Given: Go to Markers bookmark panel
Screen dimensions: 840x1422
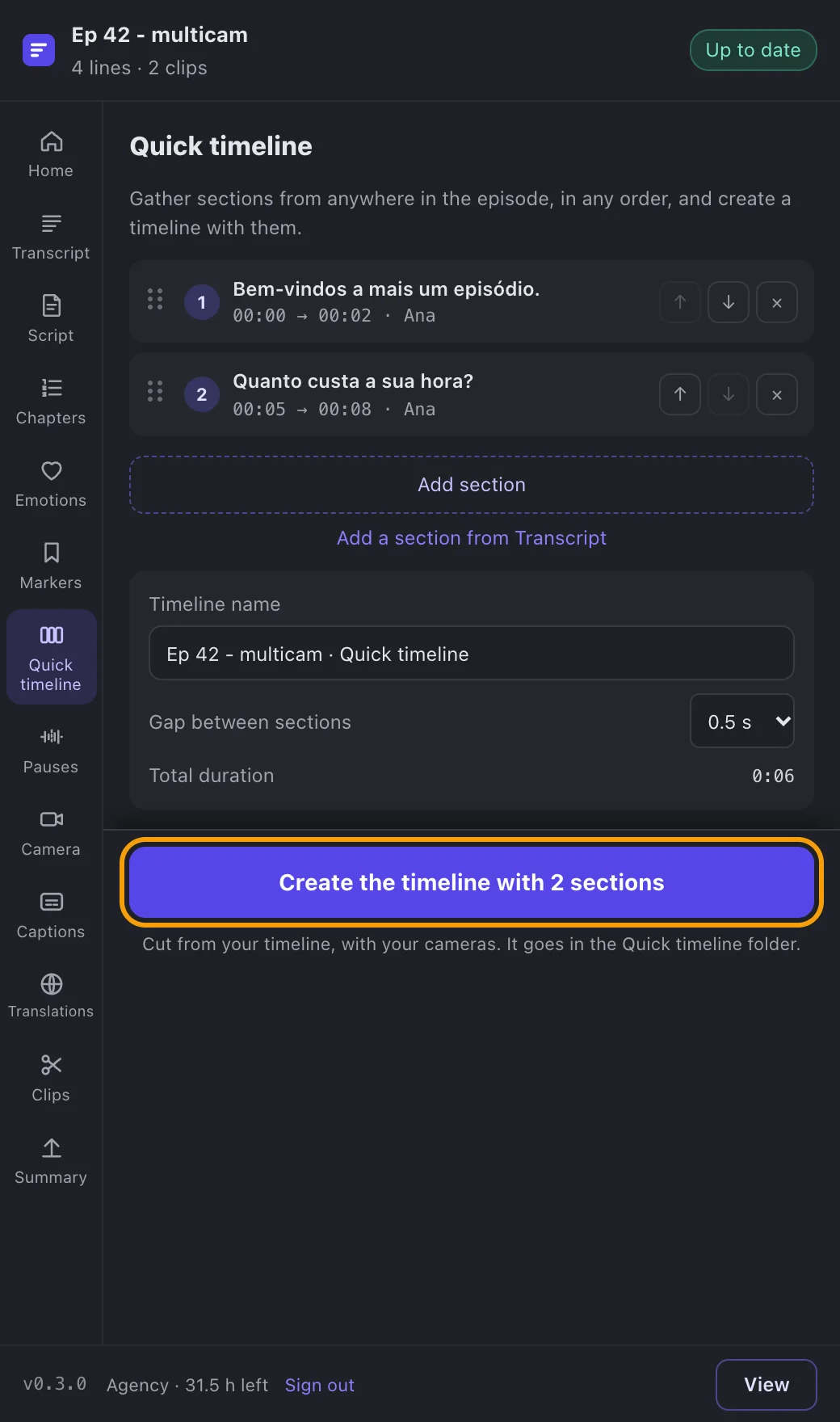Looking at the screenshot, I should (x=51, y=567).
